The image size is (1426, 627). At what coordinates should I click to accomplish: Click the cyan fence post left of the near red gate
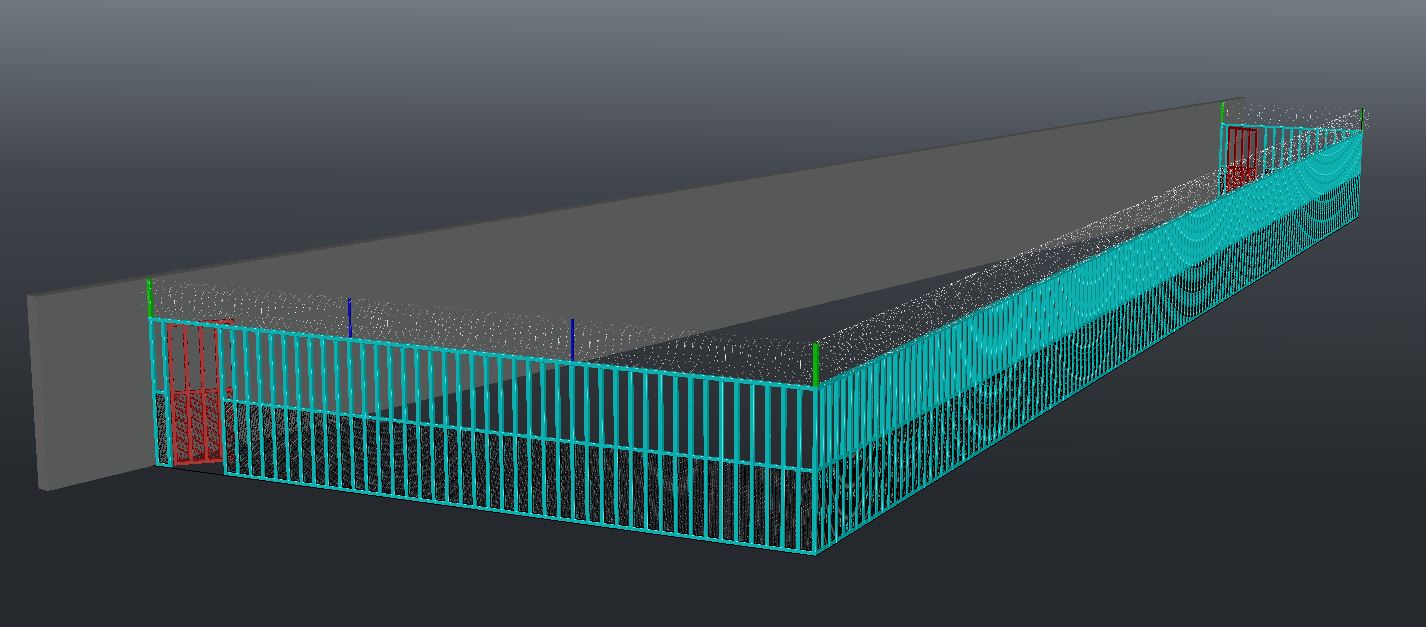153,390
